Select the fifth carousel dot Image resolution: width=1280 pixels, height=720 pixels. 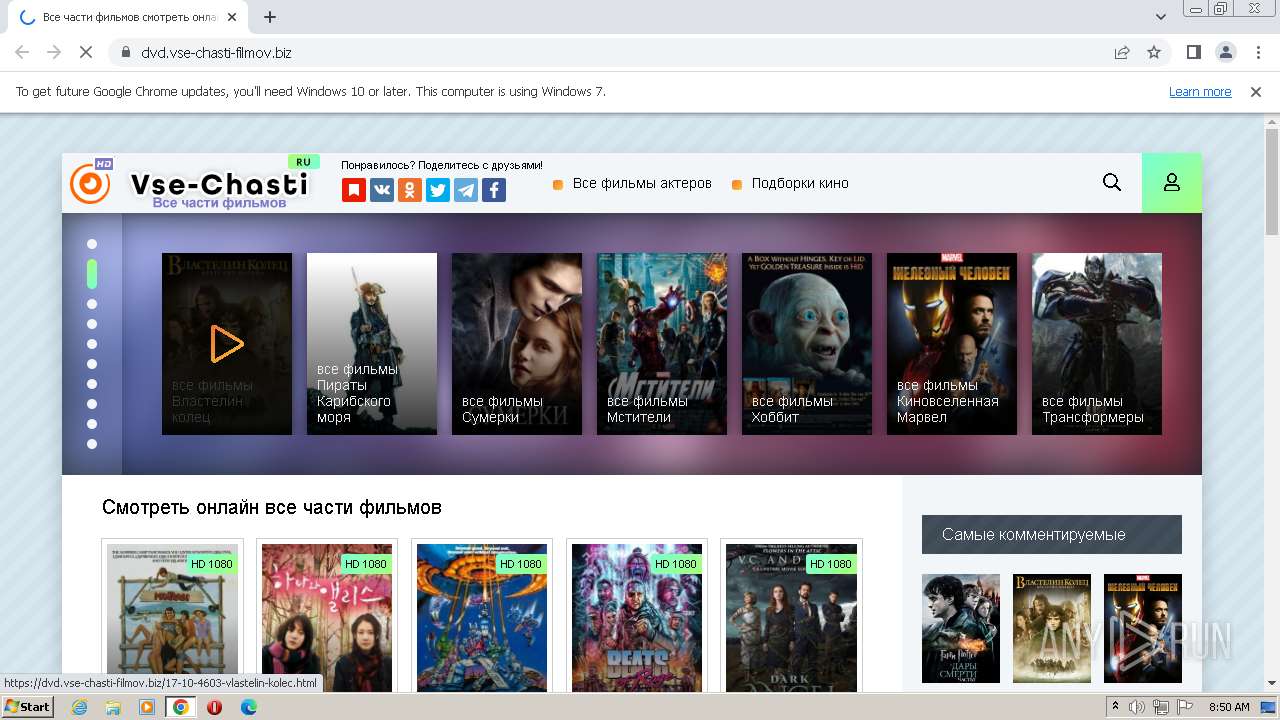pyautogui.click(x=92, y=344)
